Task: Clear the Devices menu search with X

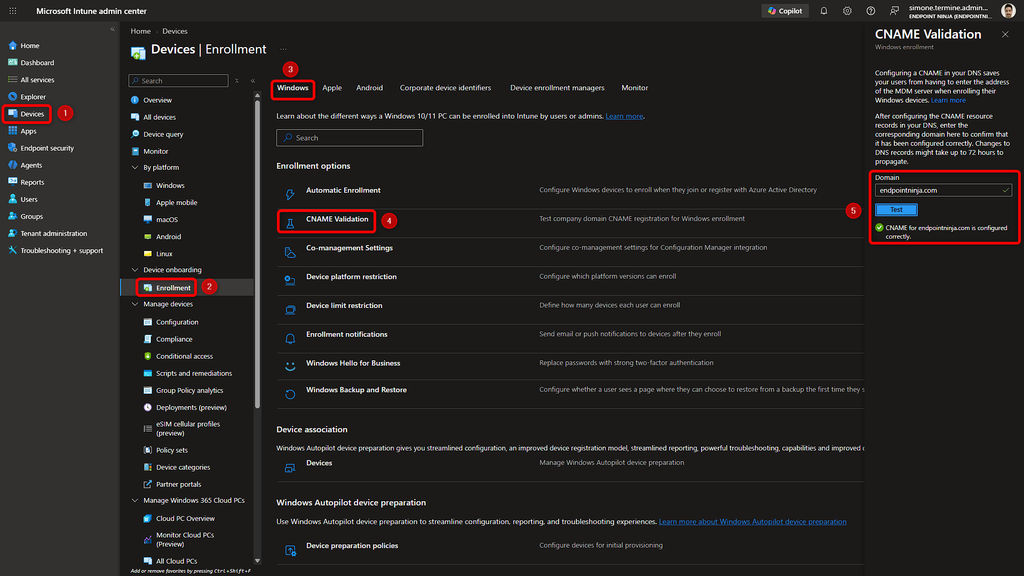Action: tap(236, 81)
